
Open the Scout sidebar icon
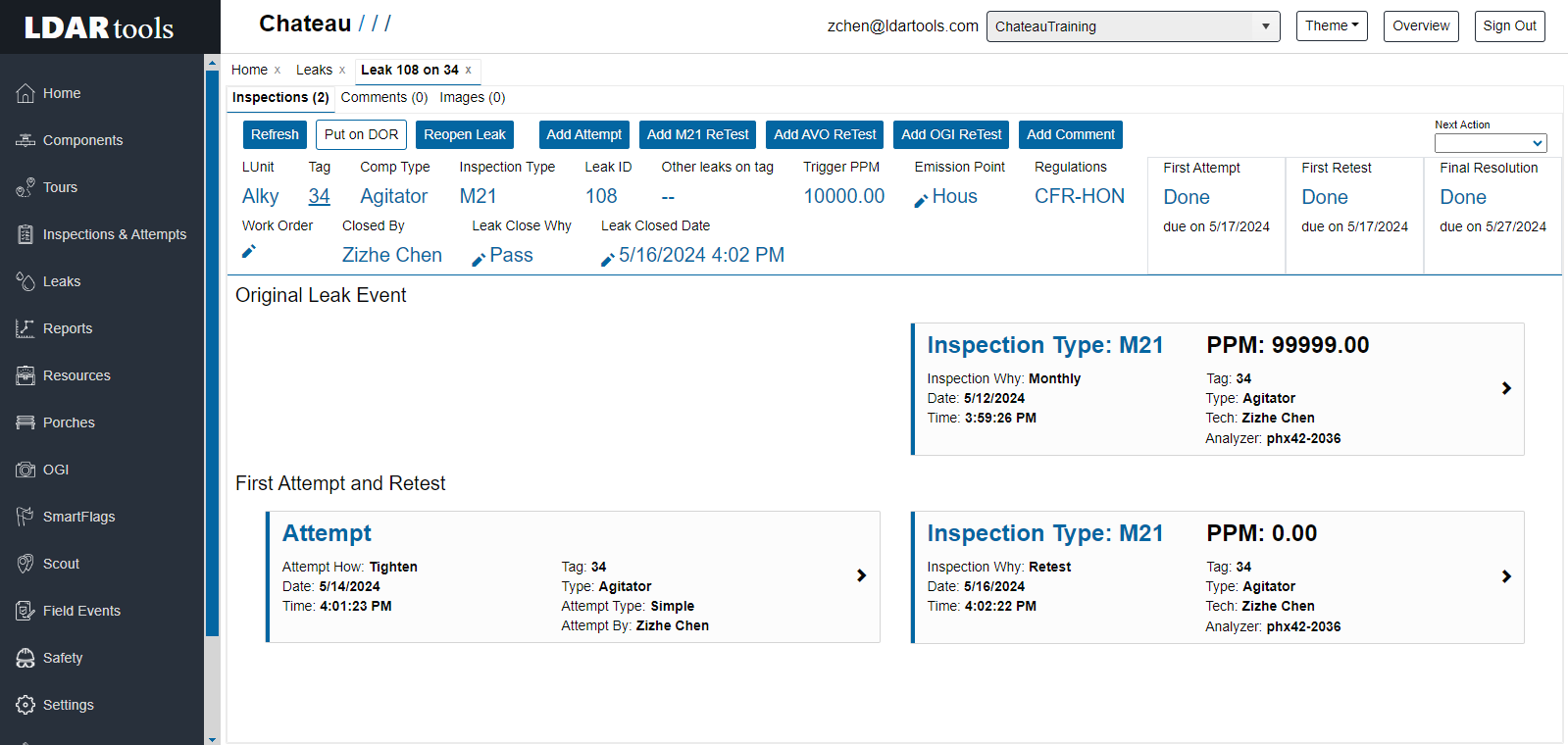coord(25,564)
